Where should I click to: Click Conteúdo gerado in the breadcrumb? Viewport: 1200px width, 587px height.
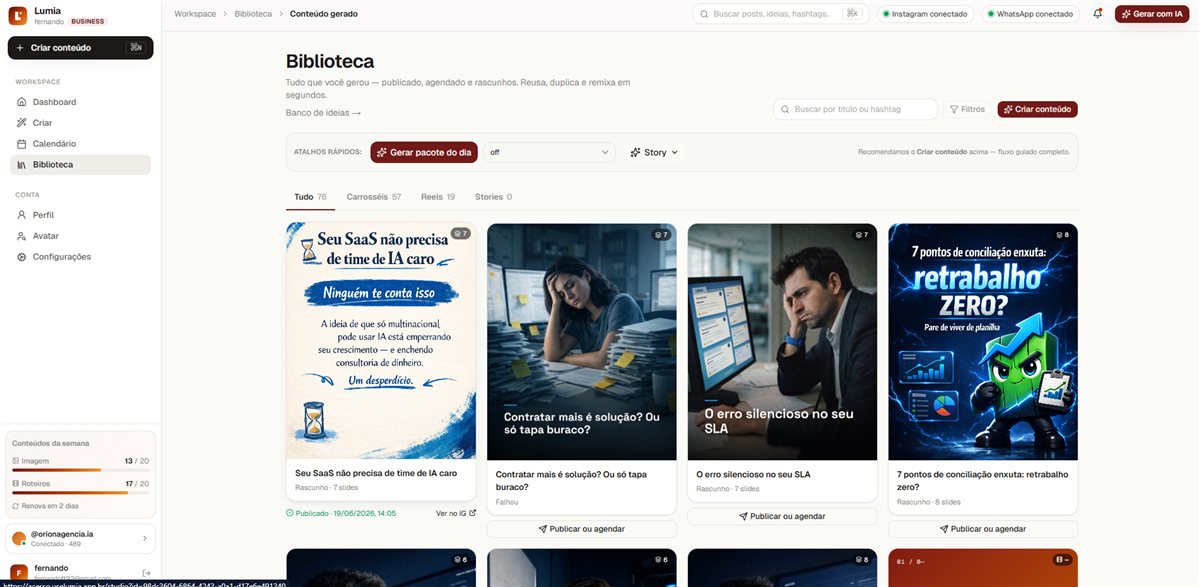click(324, 14)
